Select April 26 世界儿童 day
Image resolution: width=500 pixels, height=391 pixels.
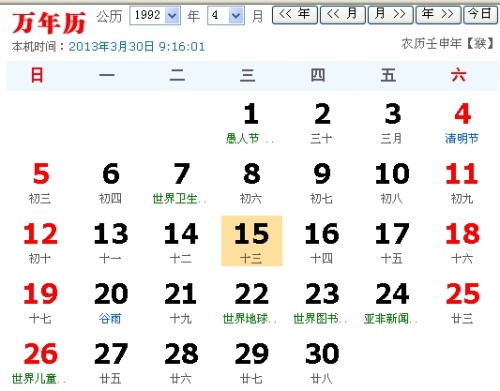click(x=40, y=363)
